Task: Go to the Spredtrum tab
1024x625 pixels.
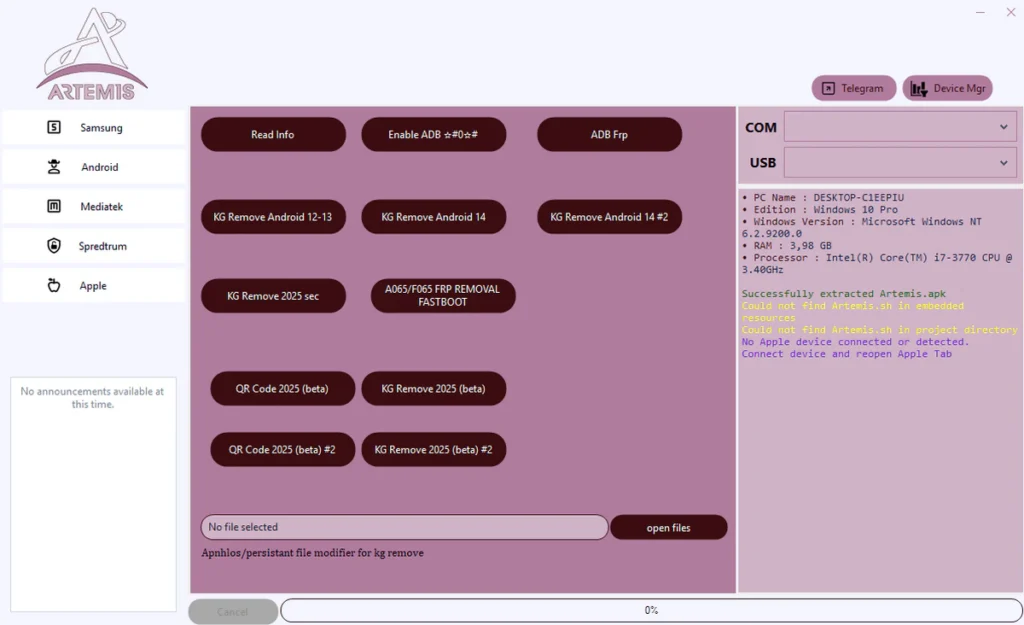Action: tap(93, 246)
